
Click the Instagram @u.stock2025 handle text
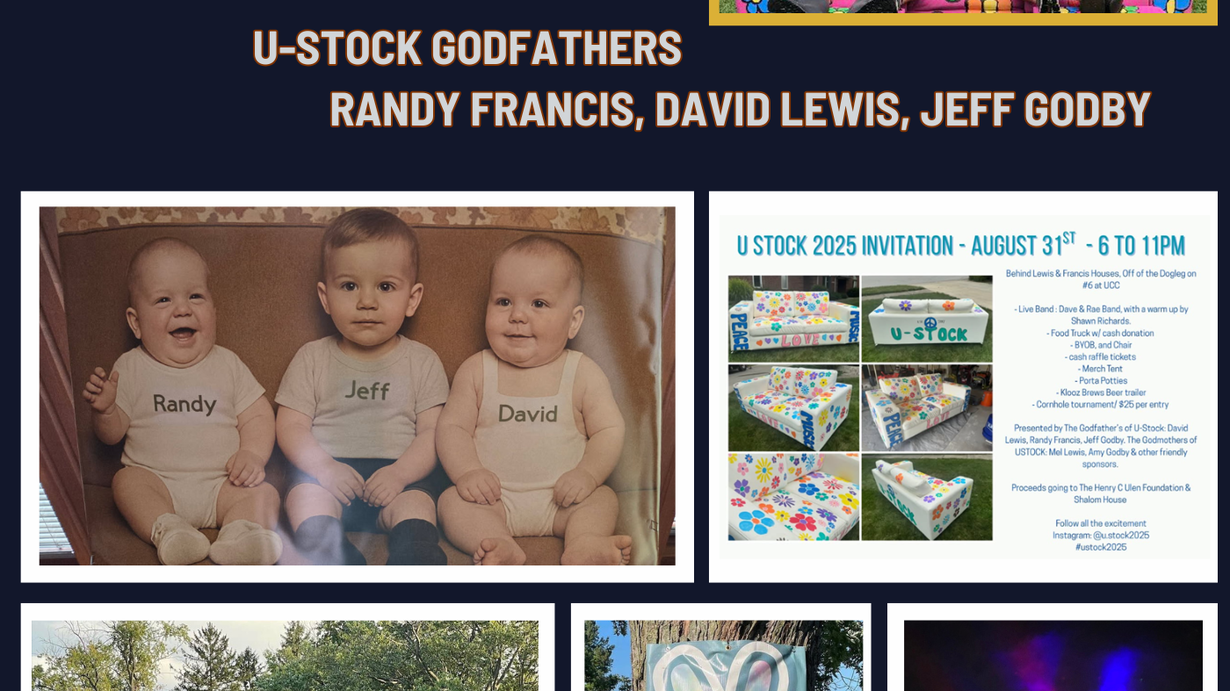pos(1100,535)
